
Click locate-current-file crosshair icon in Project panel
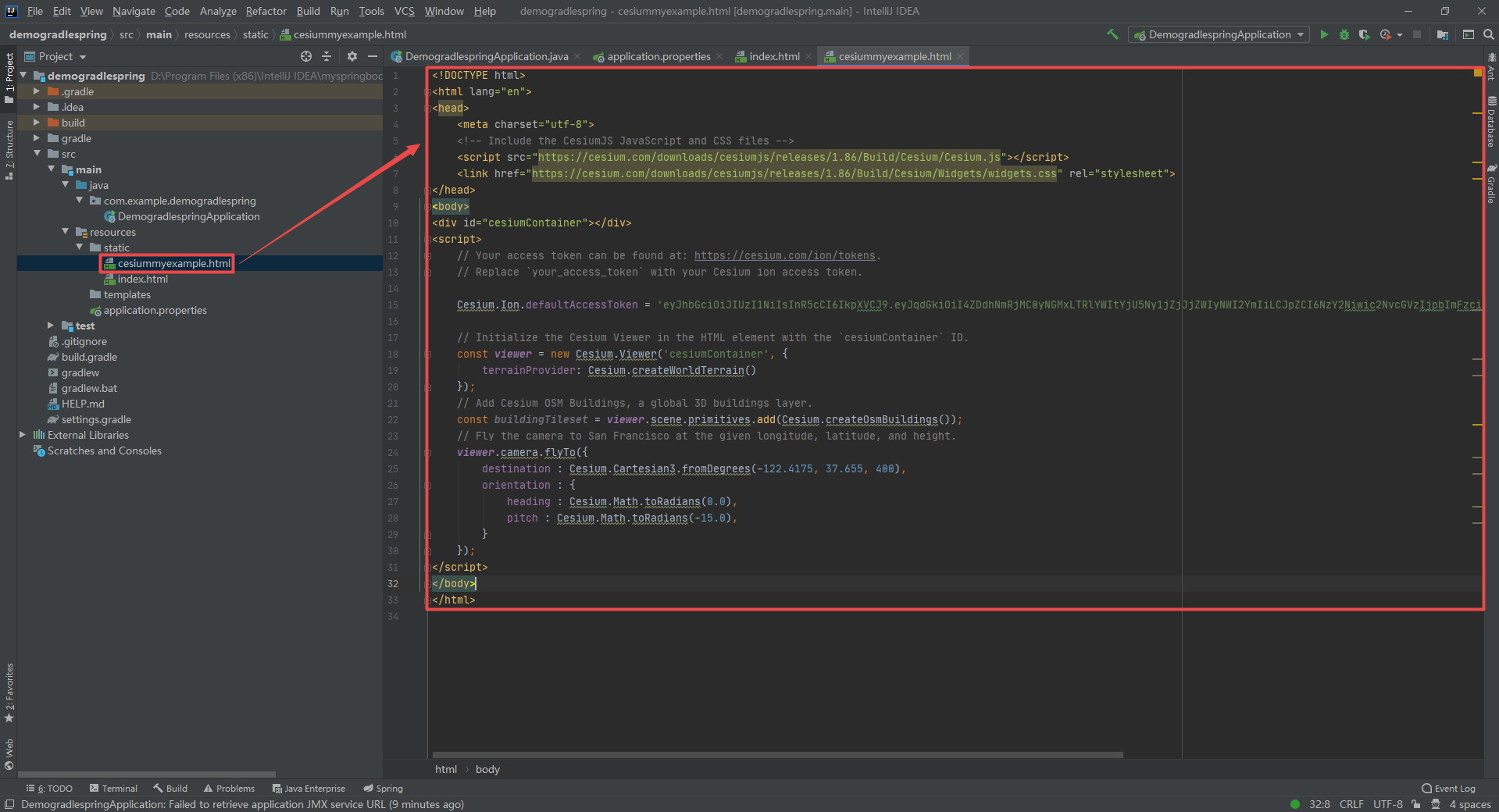click(306, 56)
